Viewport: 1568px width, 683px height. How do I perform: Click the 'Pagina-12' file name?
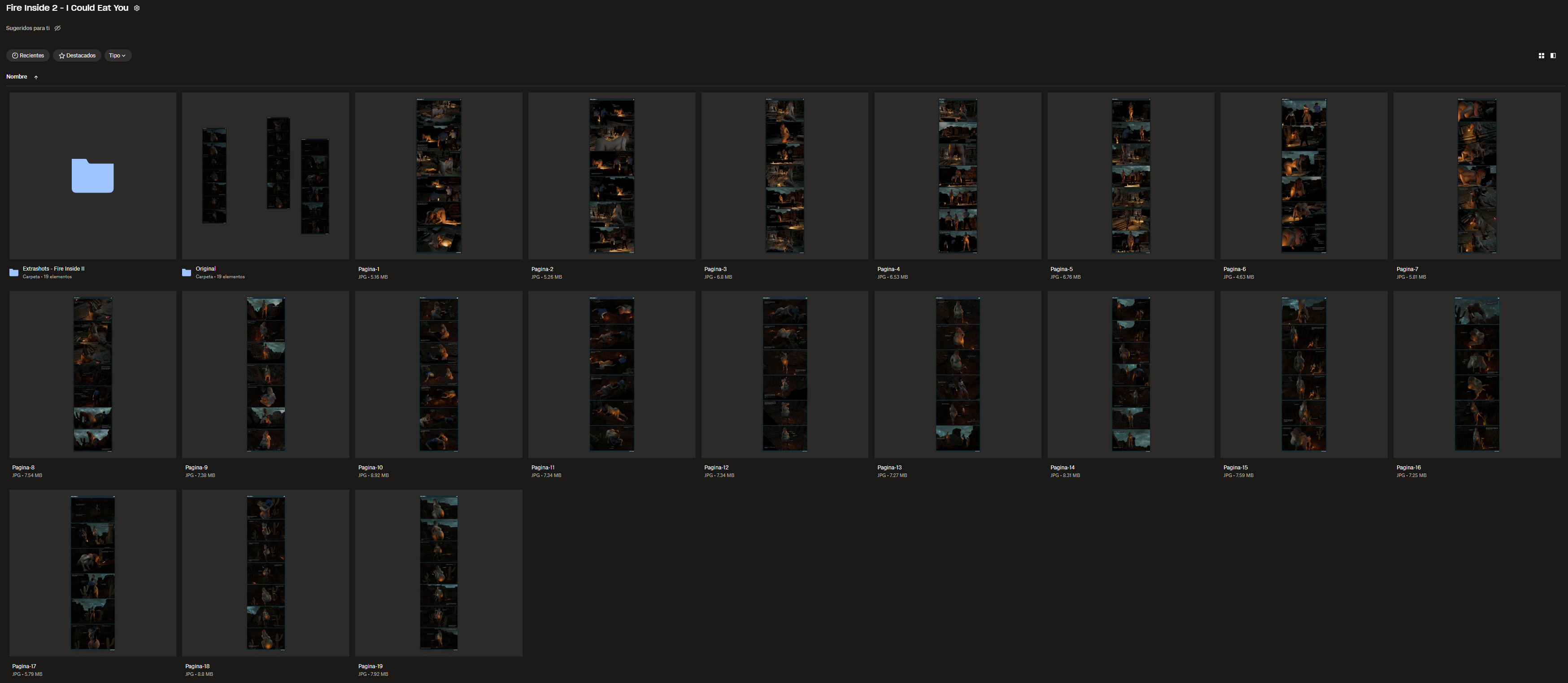[x=716, y=468]
